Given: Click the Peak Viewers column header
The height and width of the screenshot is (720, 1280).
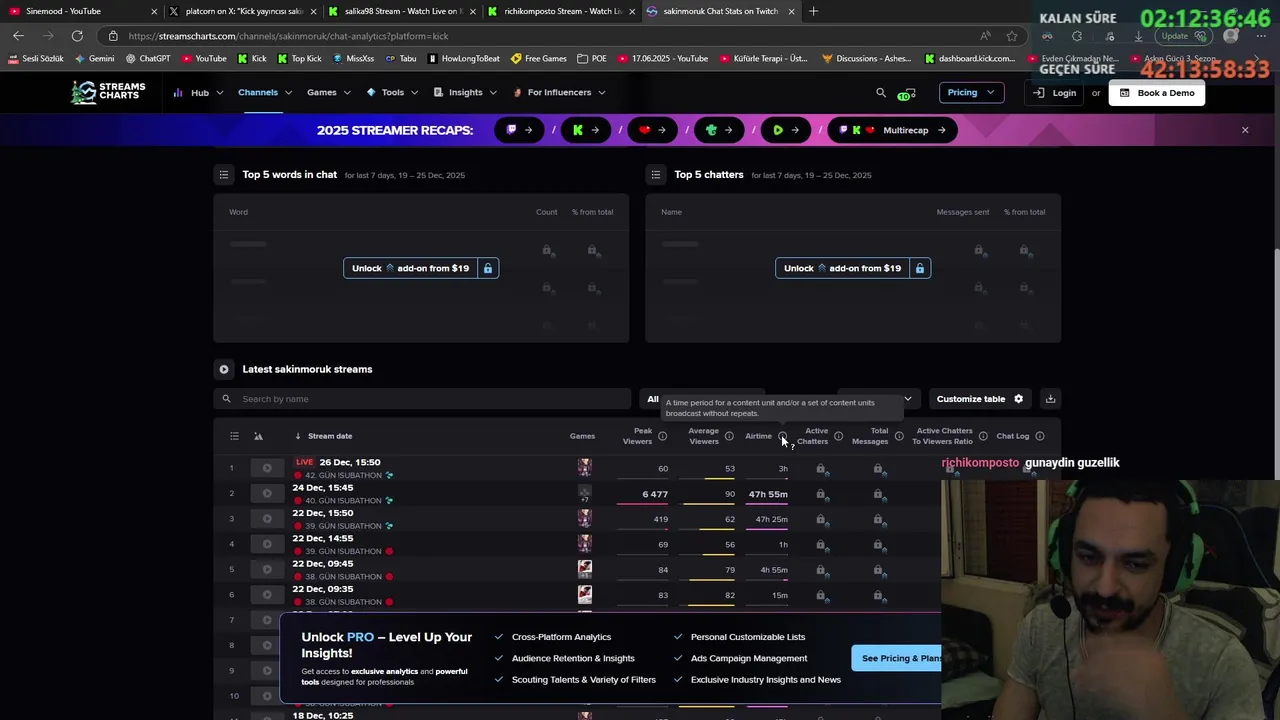Looking at the screenshot, I should [637, 436].
